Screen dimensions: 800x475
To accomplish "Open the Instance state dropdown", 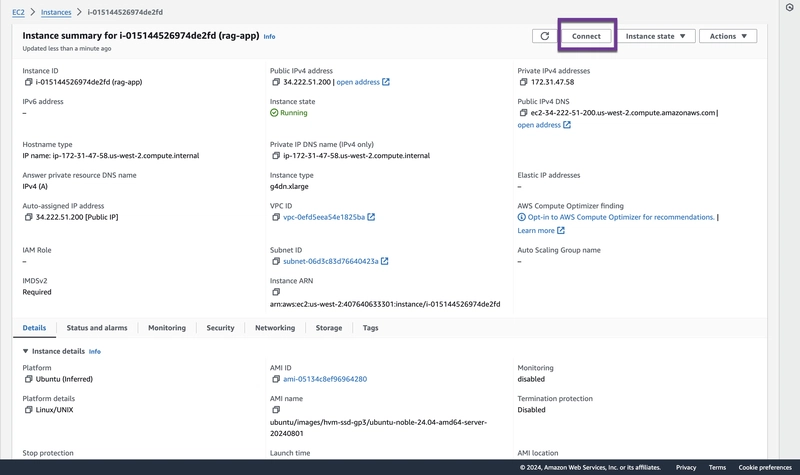I will tap(655, 36).
